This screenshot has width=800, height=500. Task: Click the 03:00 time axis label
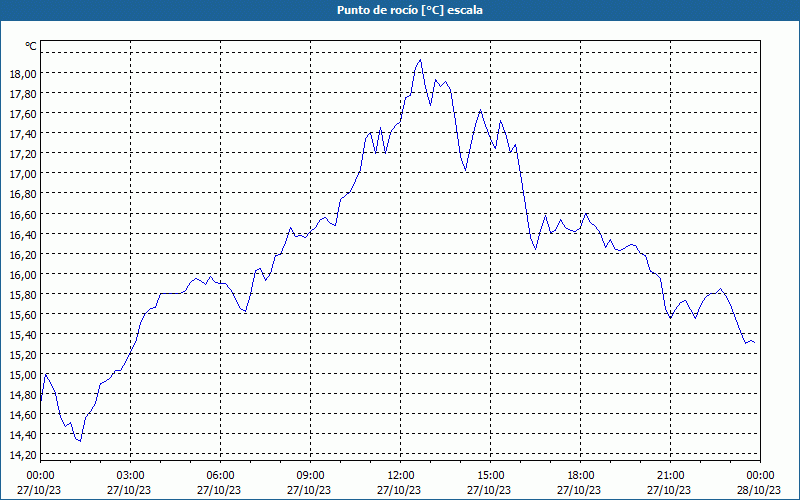click(x=130, y=476)
